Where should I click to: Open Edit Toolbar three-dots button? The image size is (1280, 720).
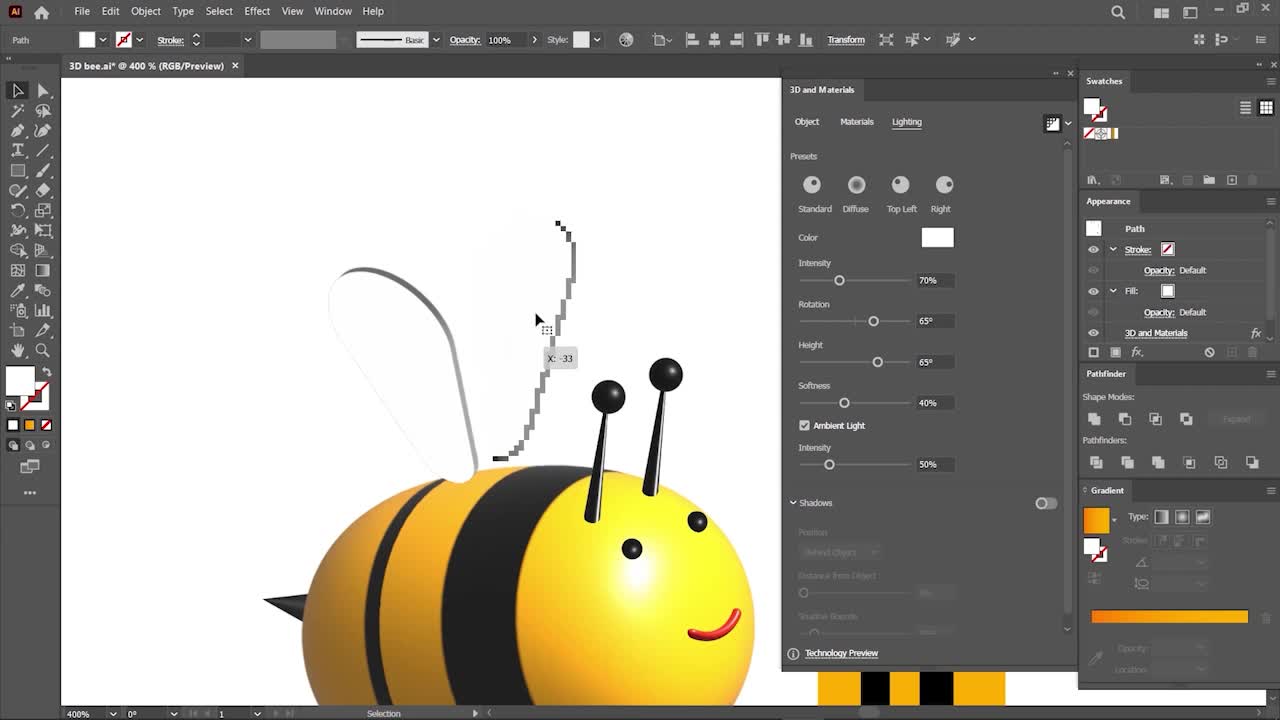30,492
